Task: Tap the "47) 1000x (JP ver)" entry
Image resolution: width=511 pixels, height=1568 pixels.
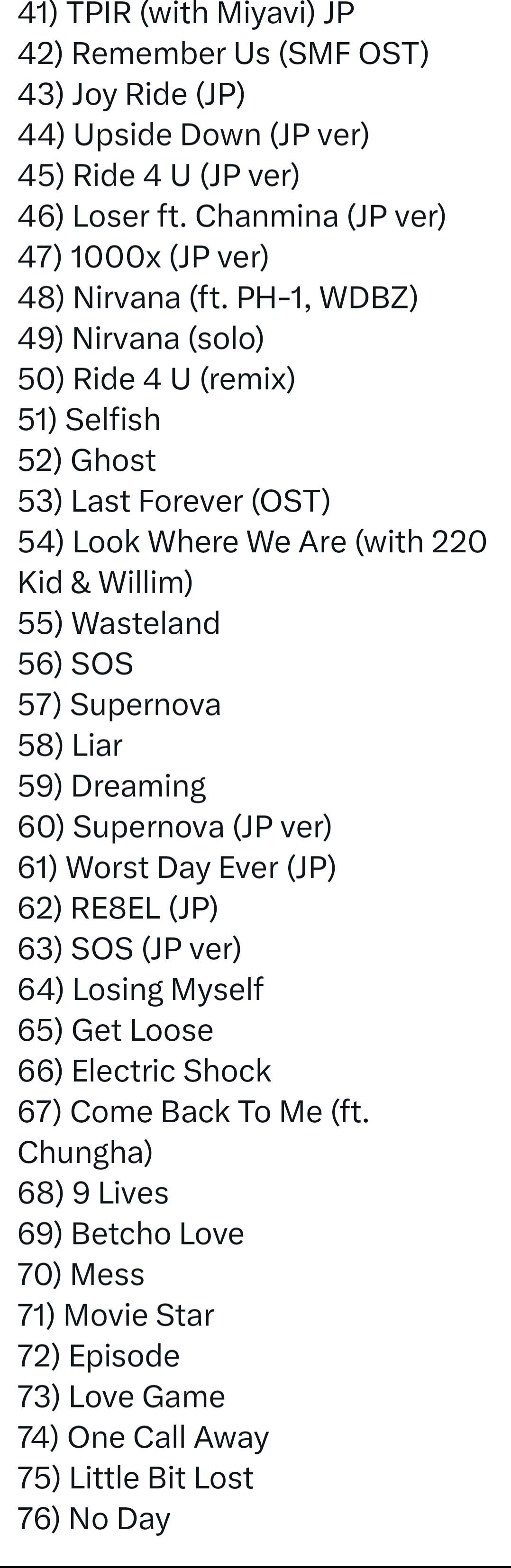Action: point(143,257)
